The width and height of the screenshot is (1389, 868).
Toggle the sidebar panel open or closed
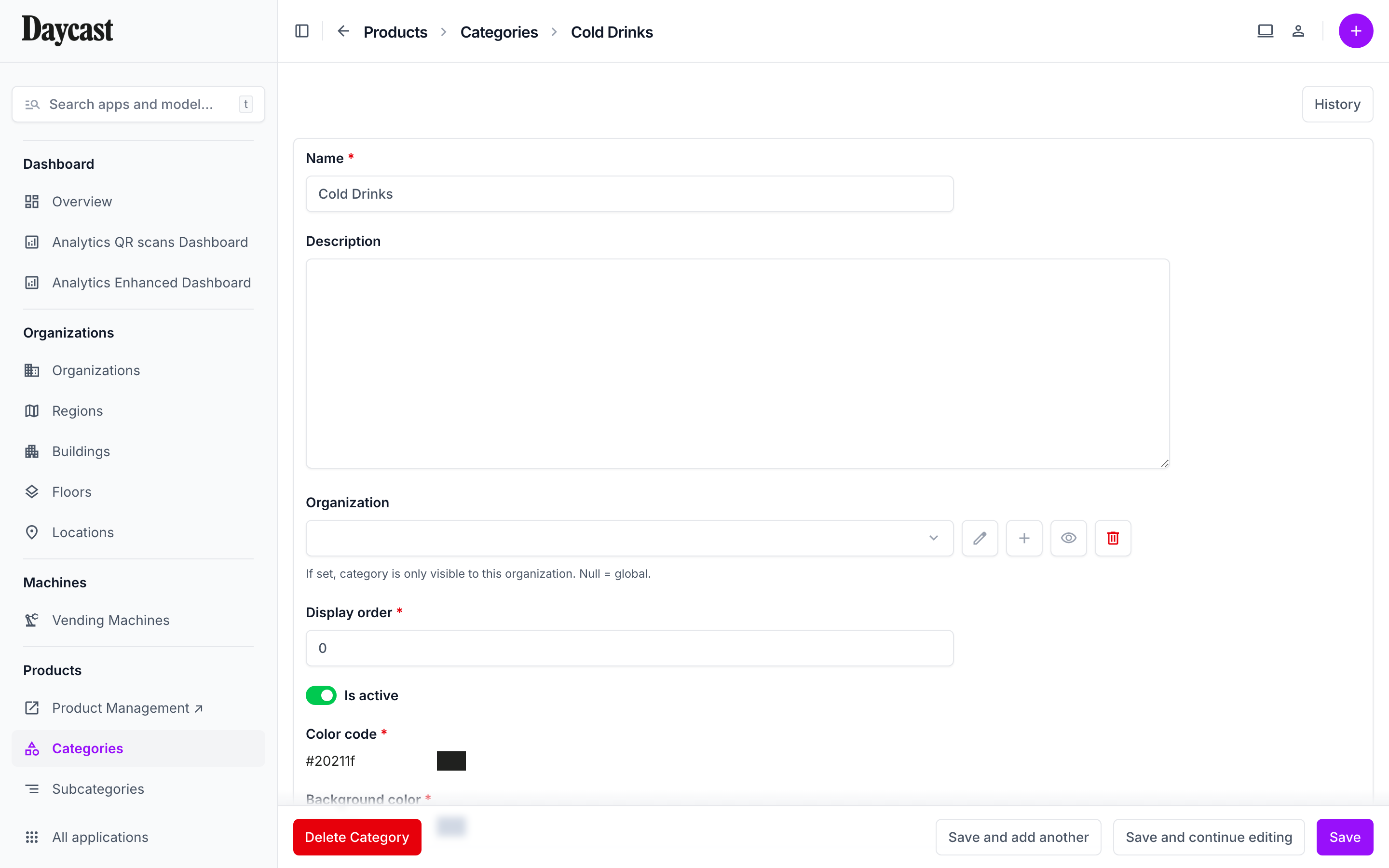coord(301,31)
